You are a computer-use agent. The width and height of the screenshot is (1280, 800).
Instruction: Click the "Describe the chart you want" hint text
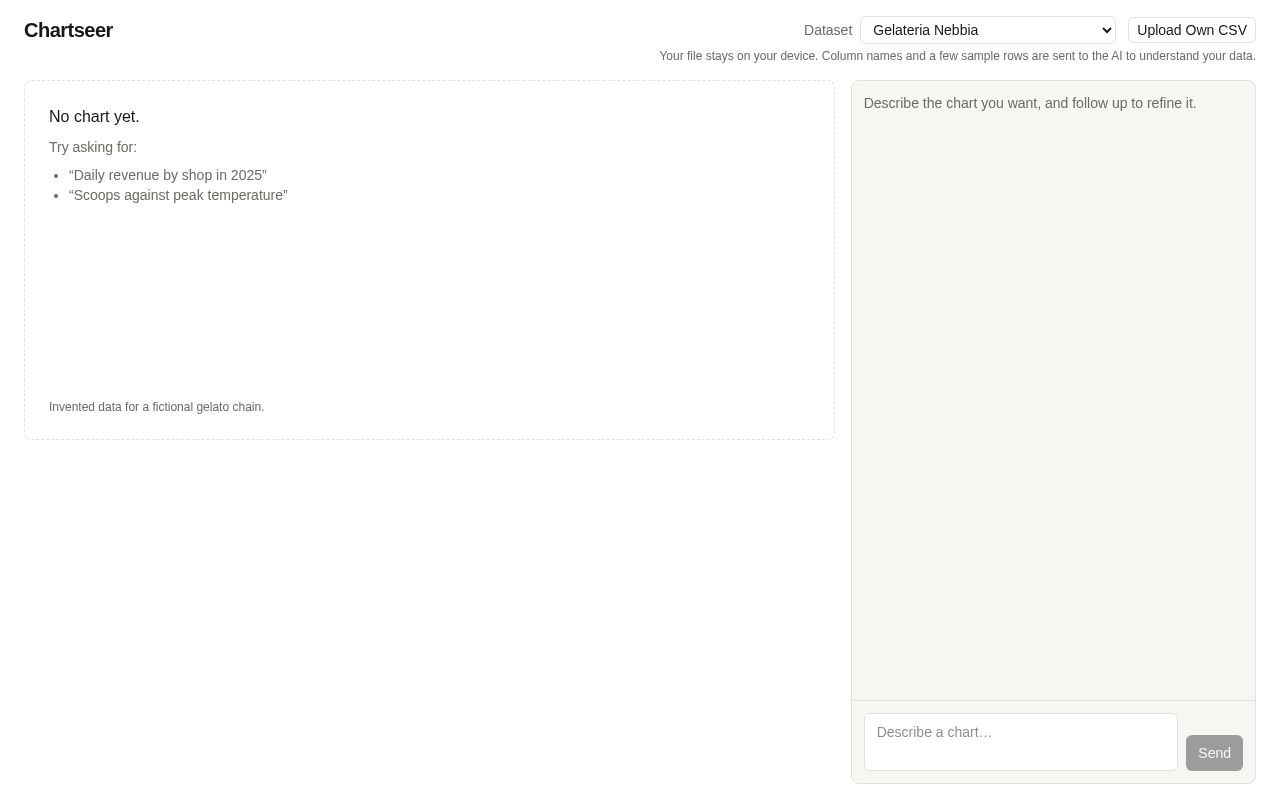(x=1030, y=103)
